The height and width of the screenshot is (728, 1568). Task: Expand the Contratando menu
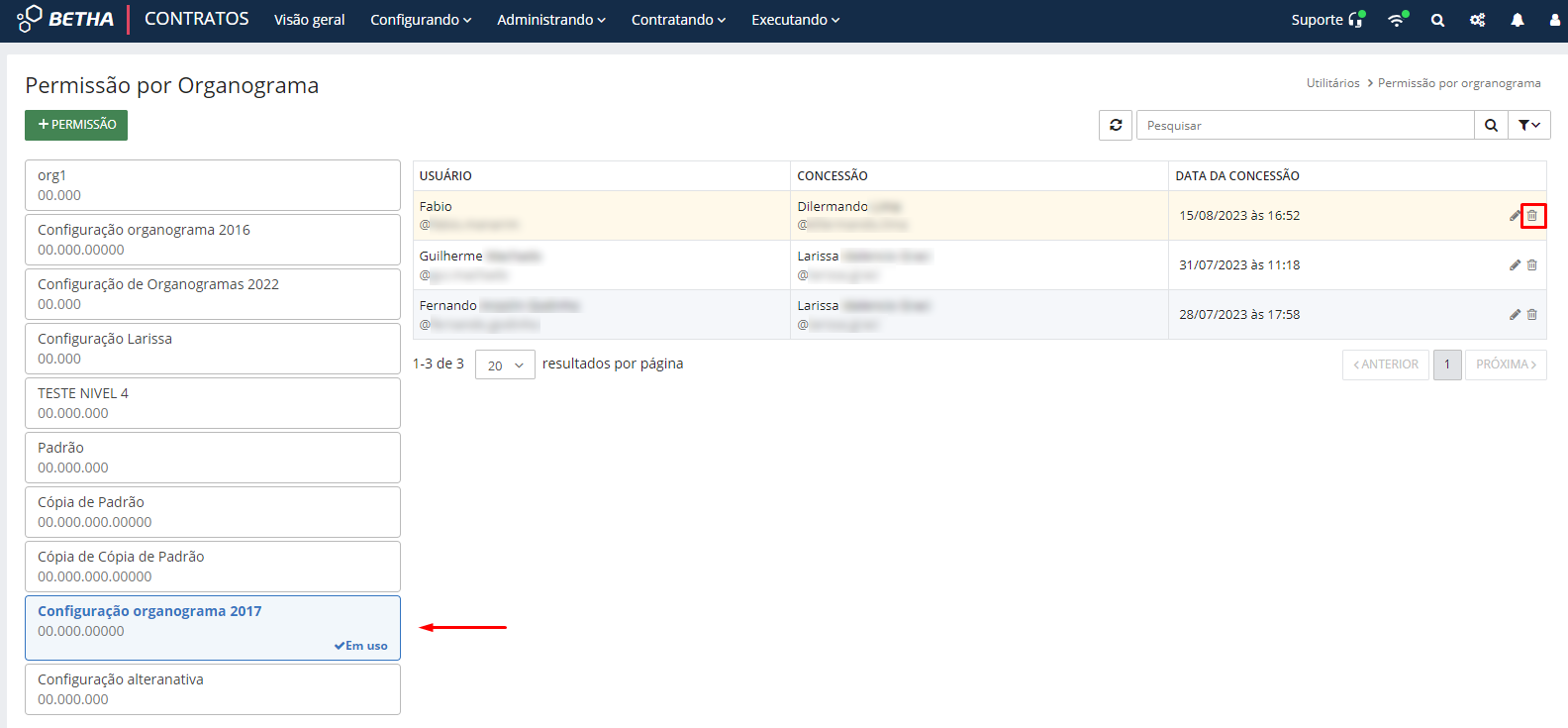pyautogui.click(x=678, y=20)
